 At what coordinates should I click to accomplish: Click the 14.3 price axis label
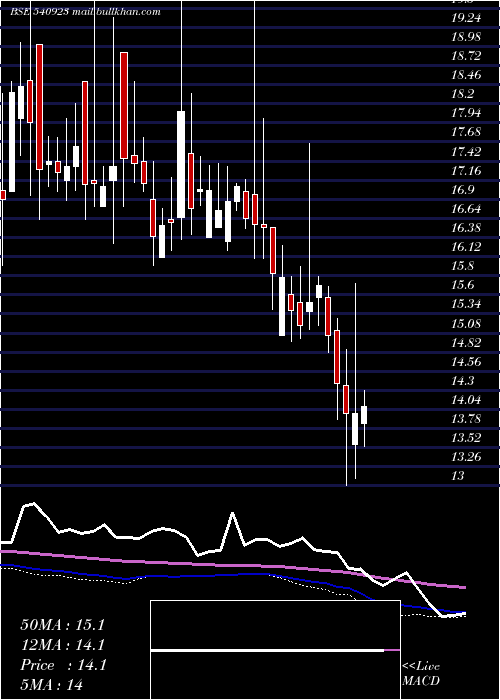click(462, 381)
